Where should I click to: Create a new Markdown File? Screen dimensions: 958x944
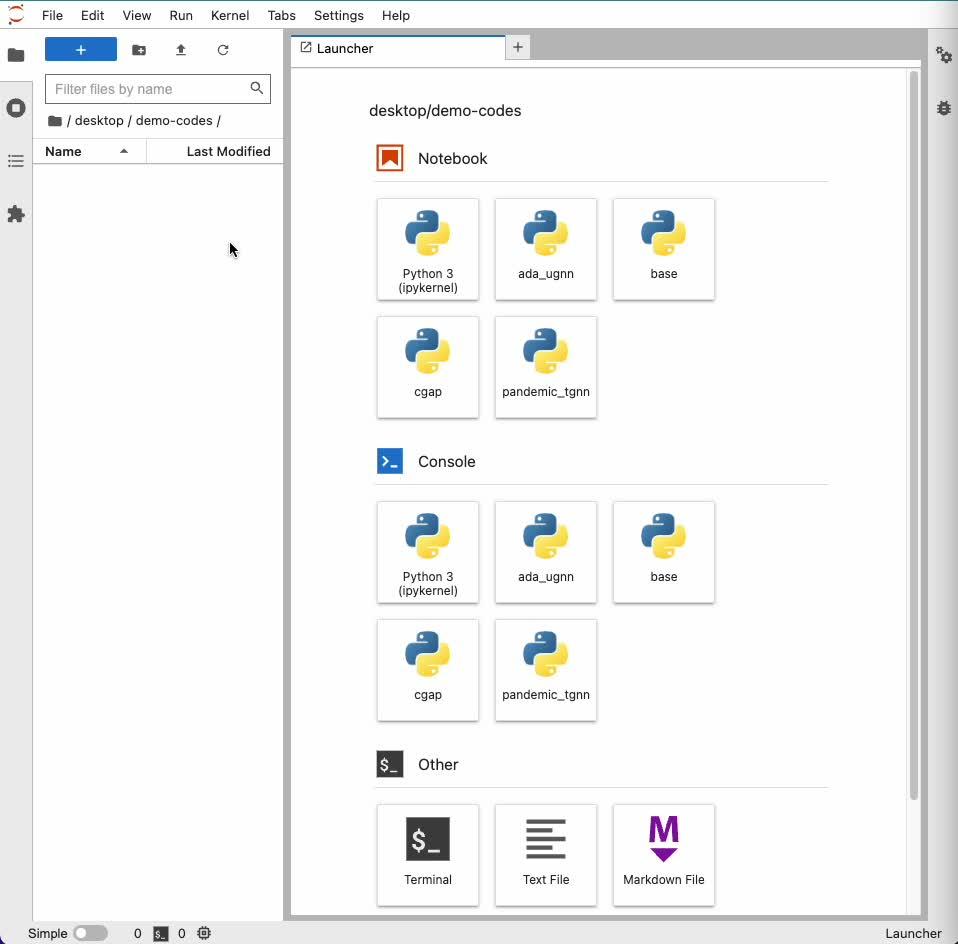pyautogui.click(x=664, y=855)
